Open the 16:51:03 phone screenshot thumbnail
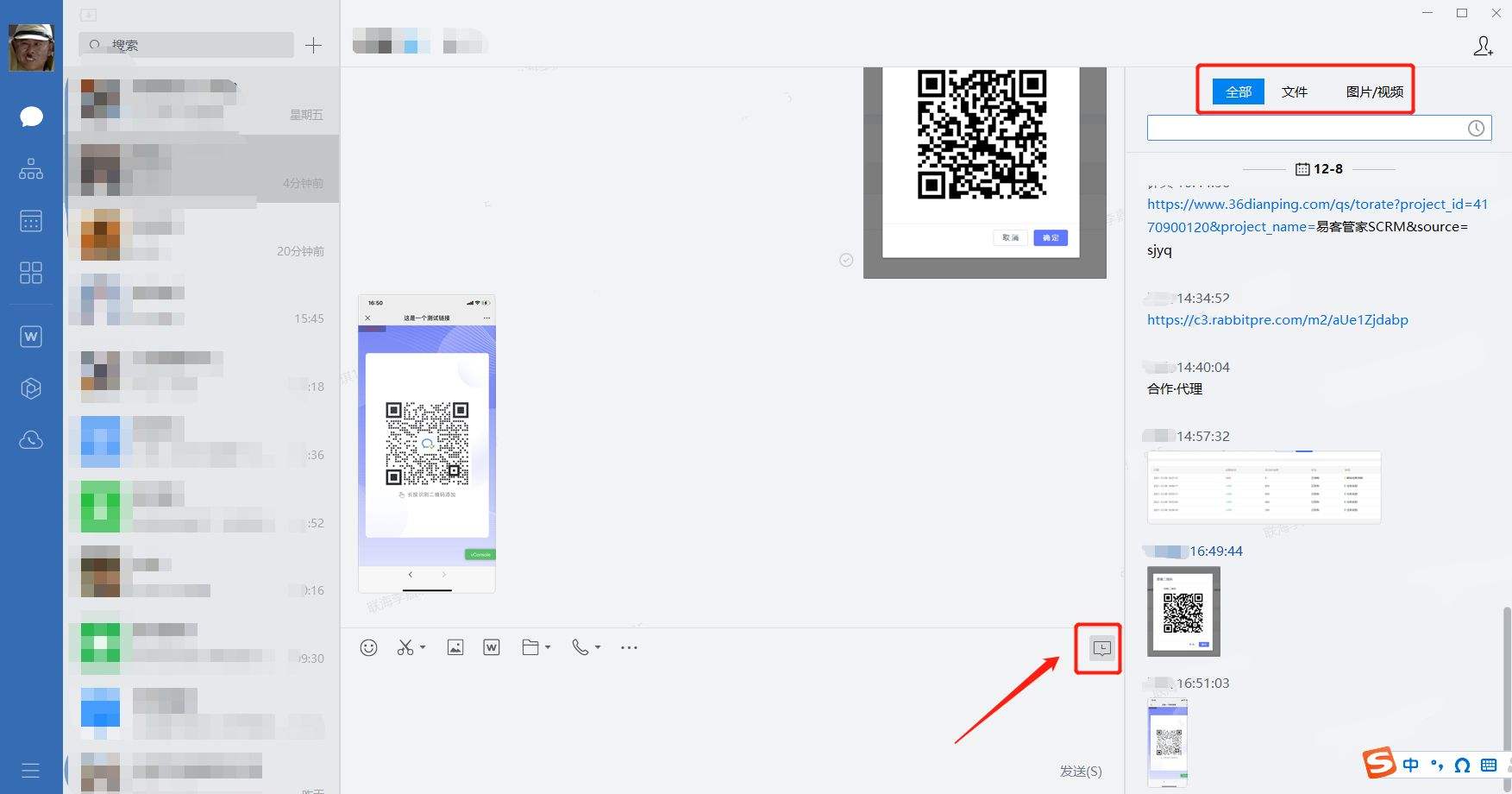1512x794 pixels. tap(1168, 742)
